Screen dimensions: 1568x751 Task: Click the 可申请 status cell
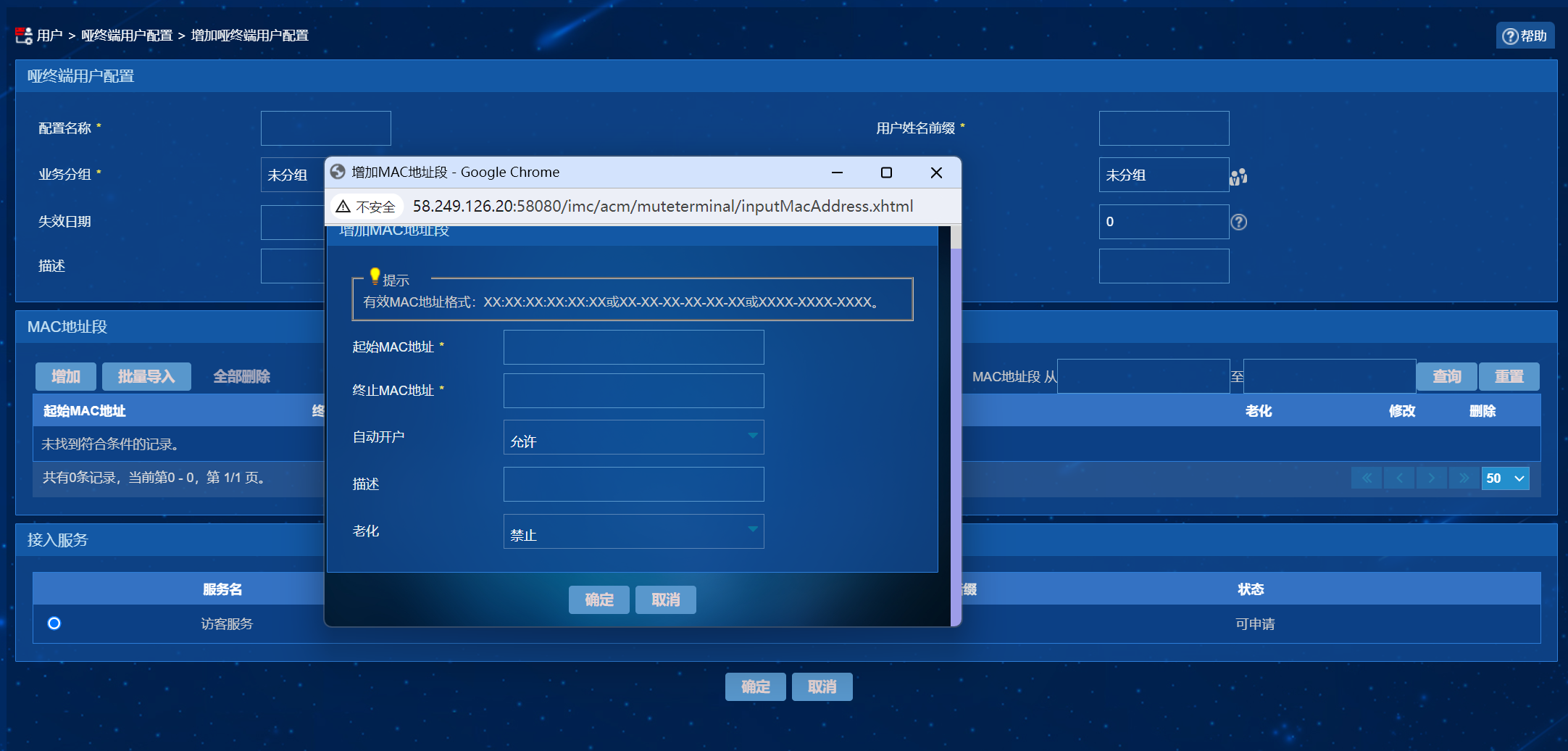pos(1255,624)
